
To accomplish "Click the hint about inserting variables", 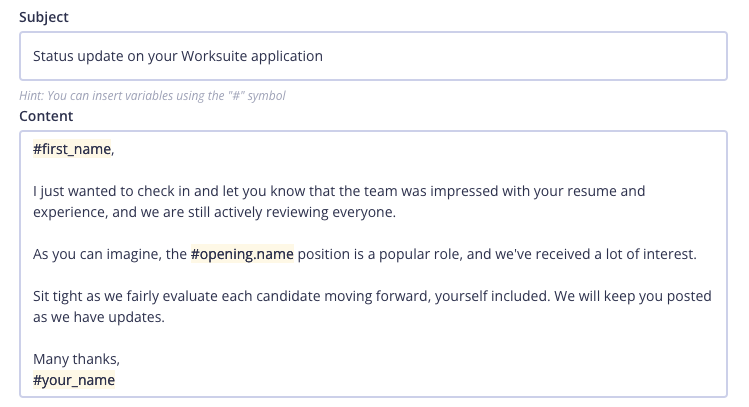I will 160,96.
